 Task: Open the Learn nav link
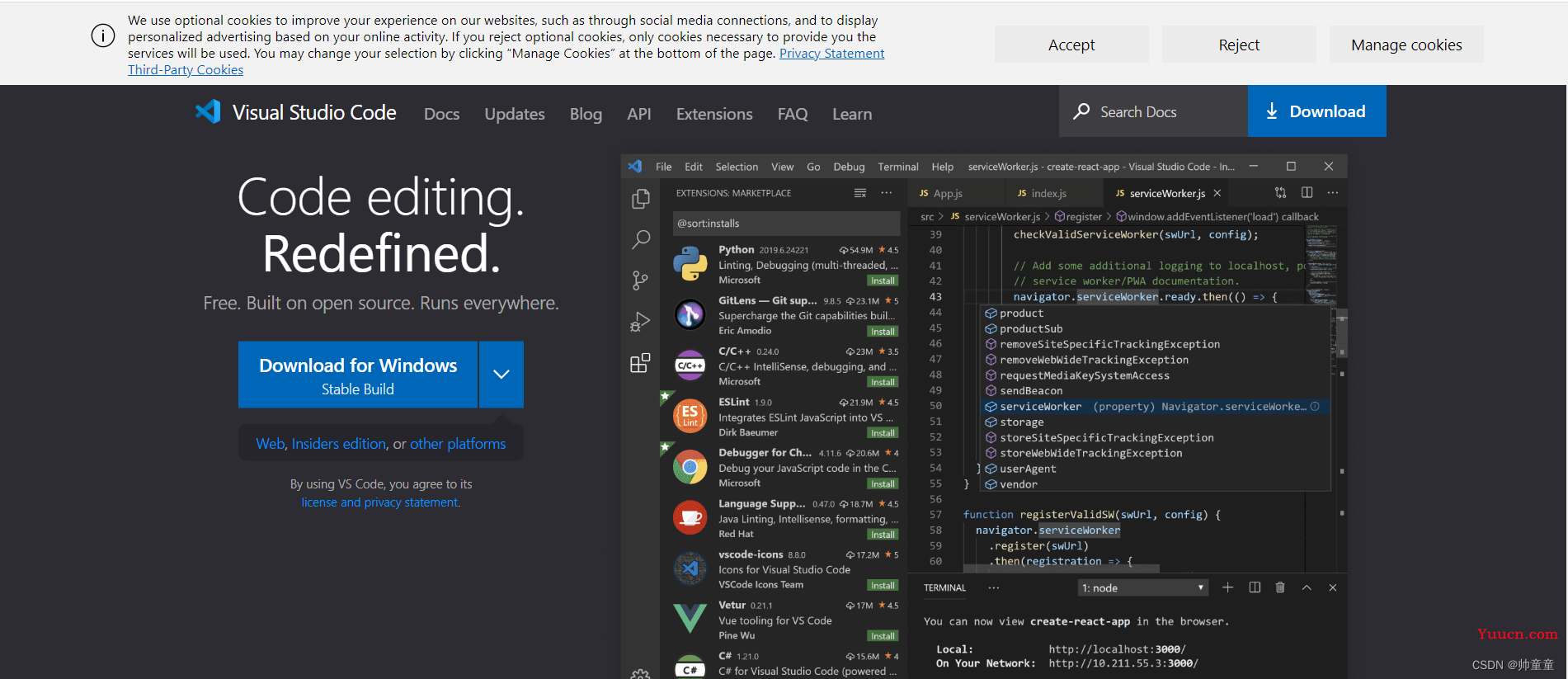coord(852,114)
